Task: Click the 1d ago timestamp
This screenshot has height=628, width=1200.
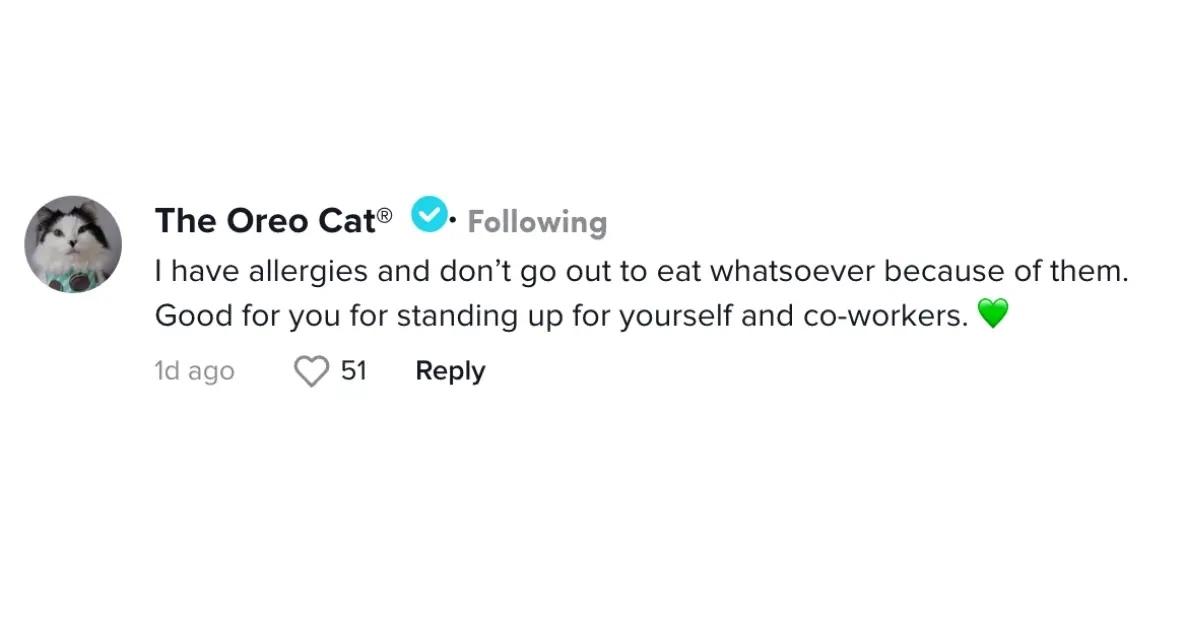Action: [x=194, y=370]
